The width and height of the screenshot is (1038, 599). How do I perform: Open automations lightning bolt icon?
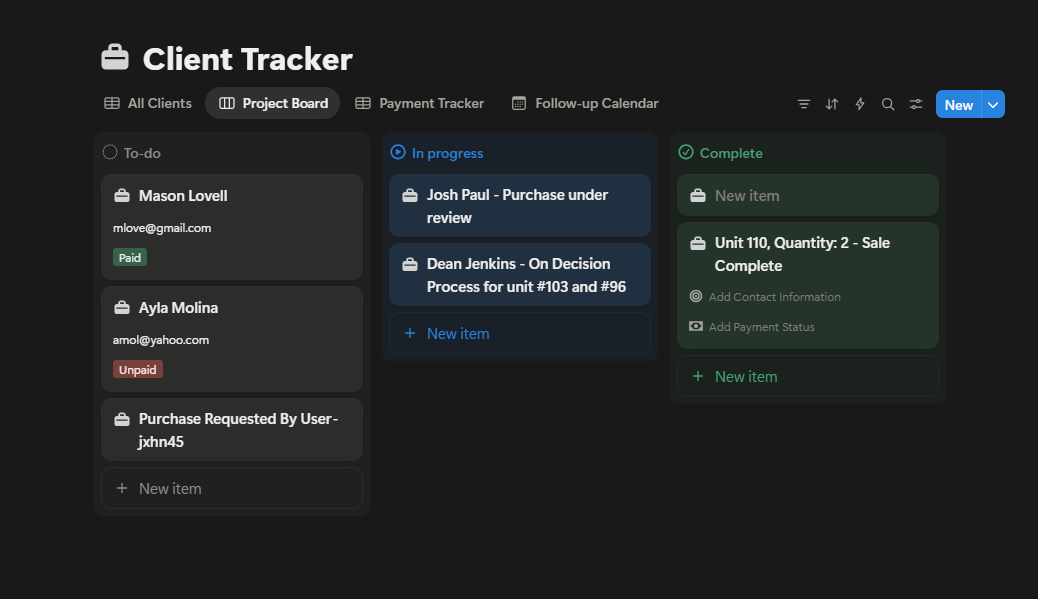click(x=860, y=104)
